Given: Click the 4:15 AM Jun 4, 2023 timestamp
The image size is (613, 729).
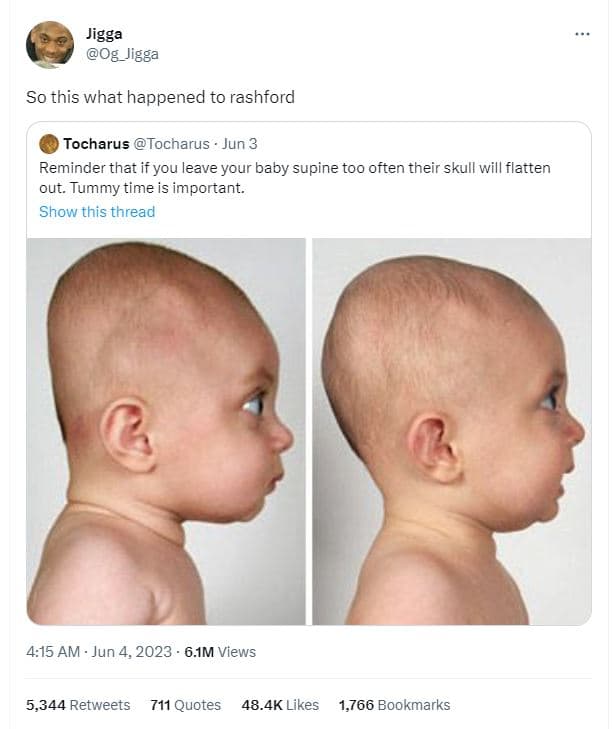Looking at the screenshot, I should (x=97, y=652).
